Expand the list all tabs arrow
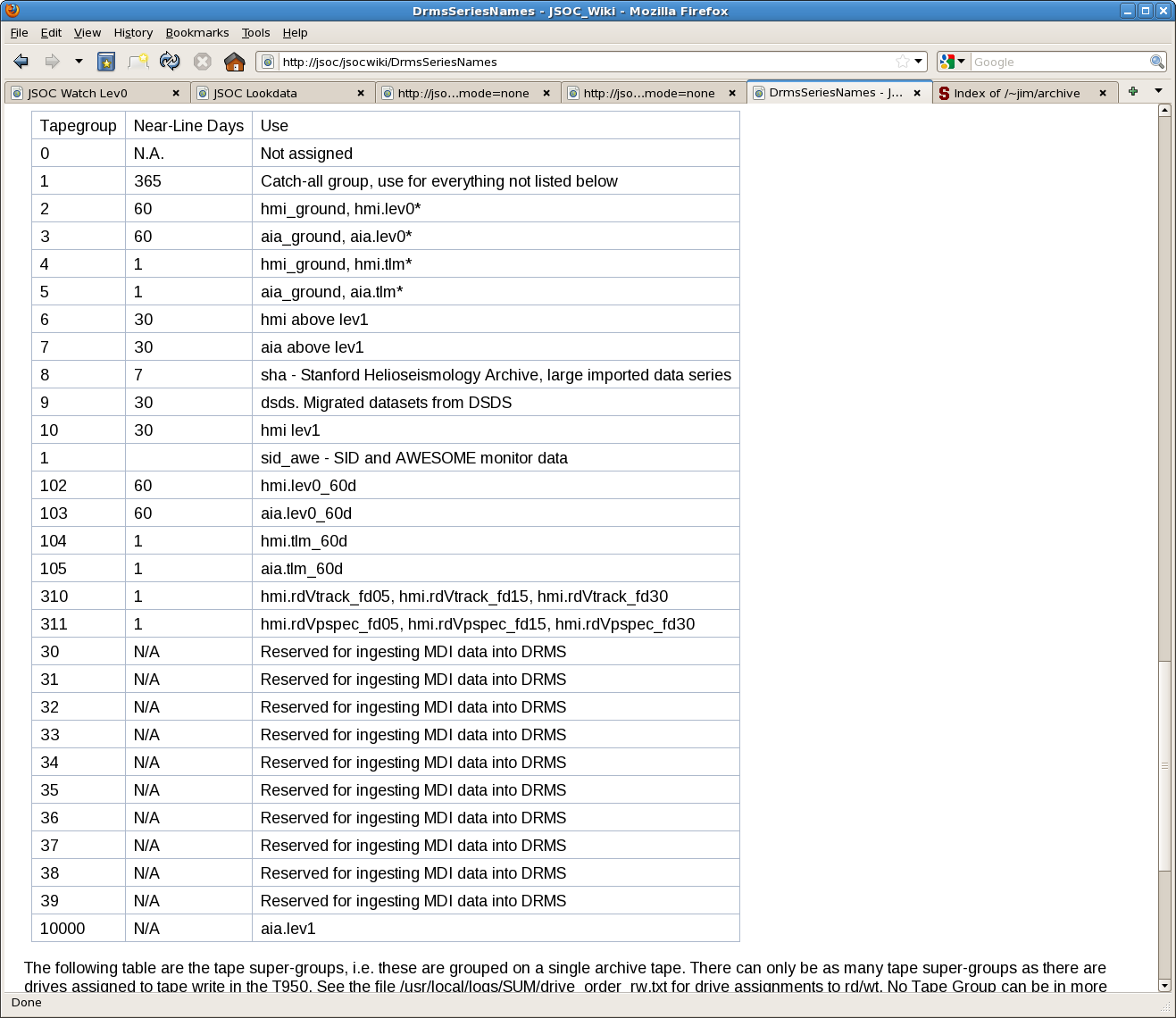This screenshot has width=1176, height=1018. pos(1158,91)
